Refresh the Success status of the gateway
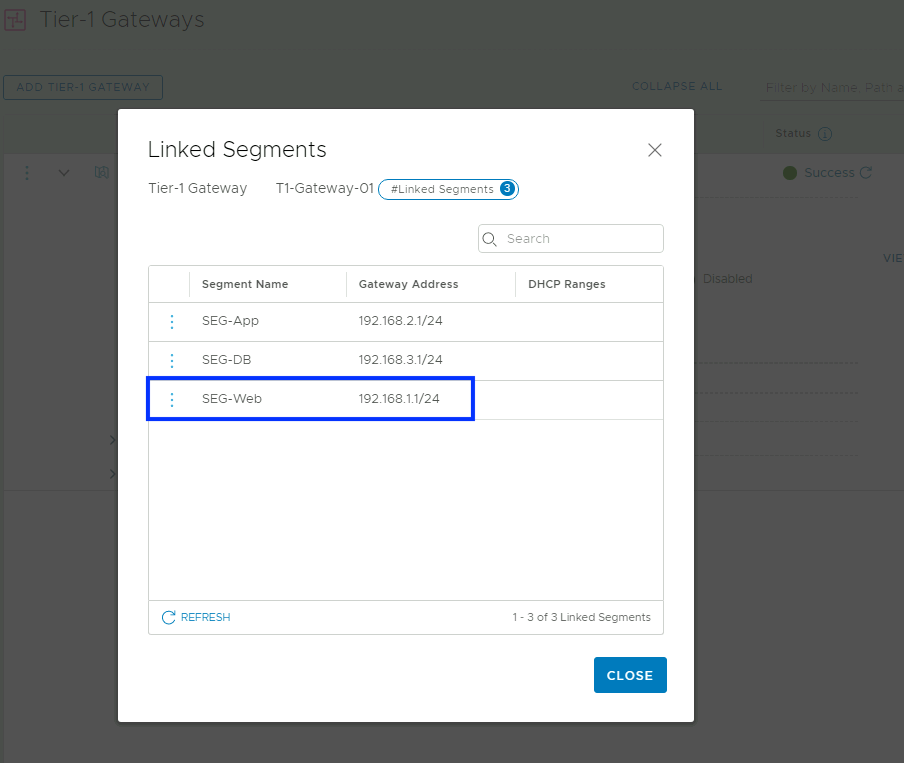This screenshot has height=763, width=904. pyautogui.click(x=866, y=173)
